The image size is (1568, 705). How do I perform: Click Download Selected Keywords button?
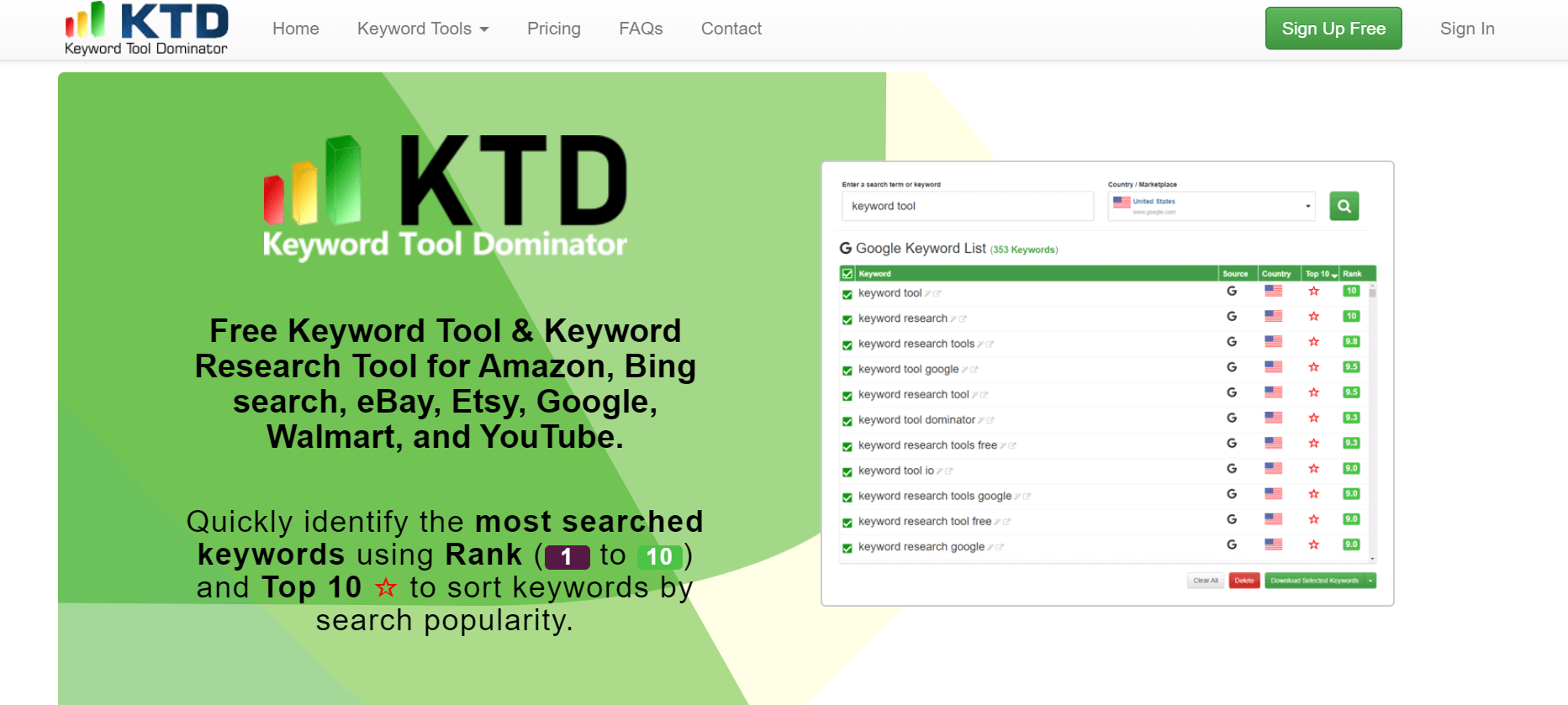click(1314, 581)
